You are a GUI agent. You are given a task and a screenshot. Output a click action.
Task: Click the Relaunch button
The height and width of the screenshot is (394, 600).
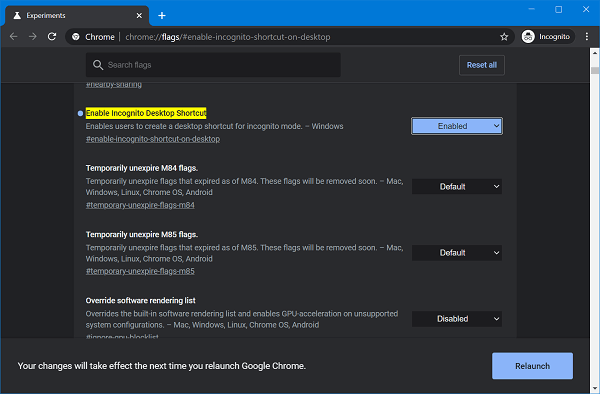[532, 366]
